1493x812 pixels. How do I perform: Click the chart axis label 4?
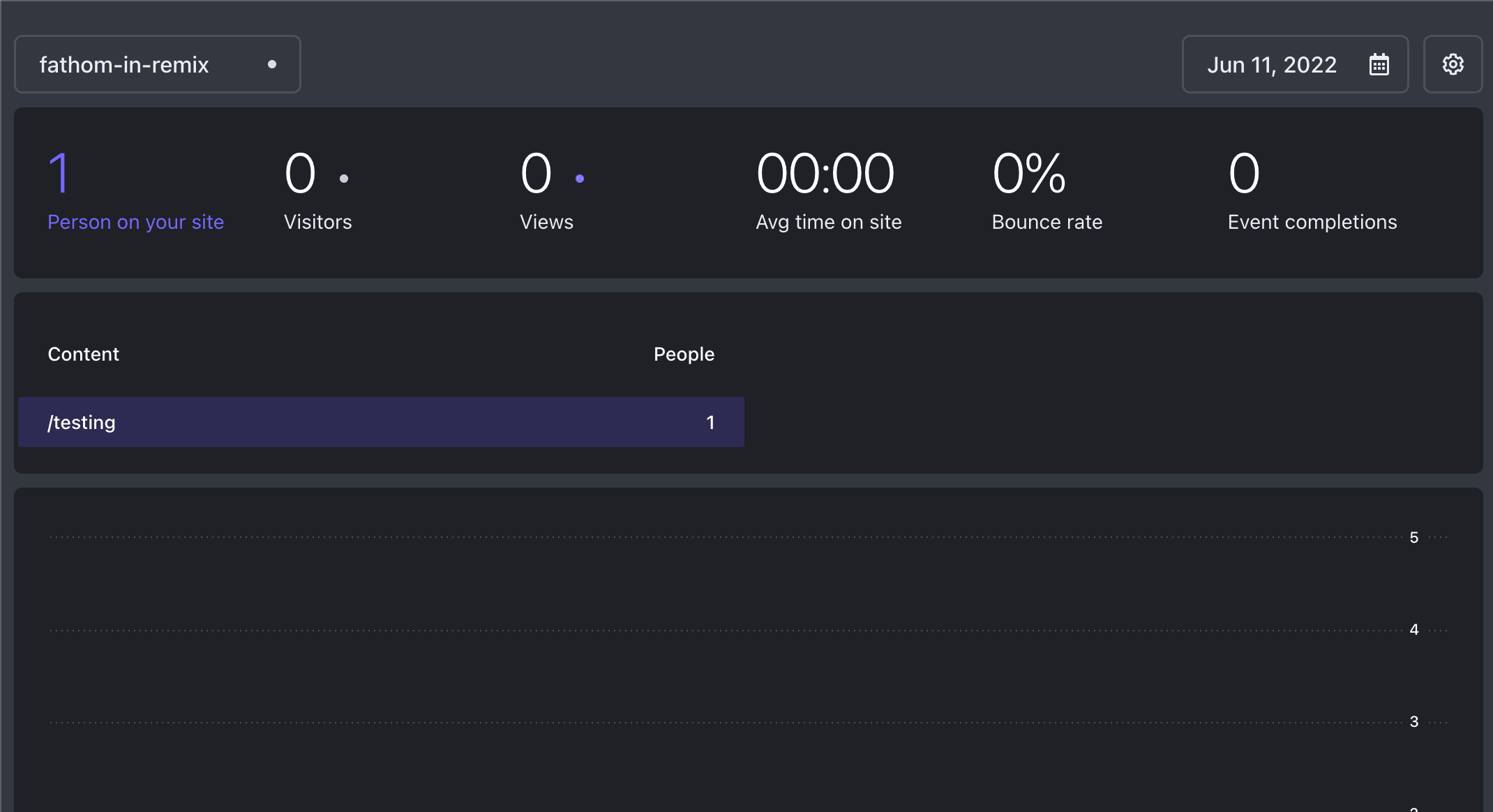[1414, 629]
